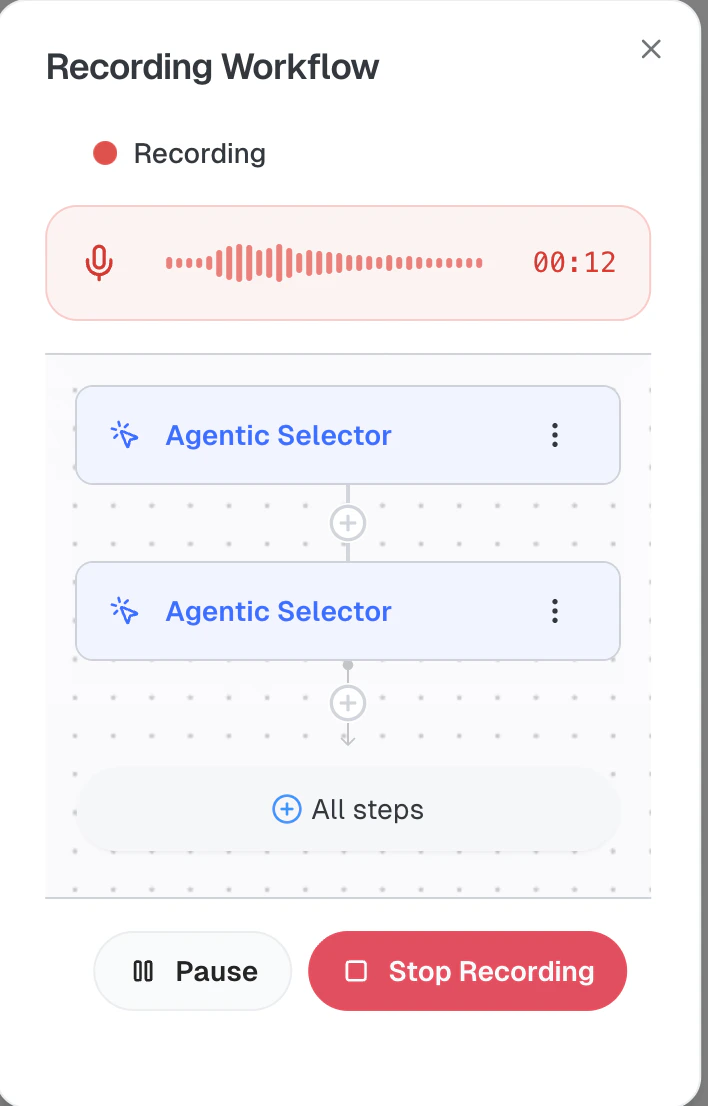Open the second Agentic Selector kebab menu
Viewport: 708px width, 1106px height.
pyautogui.click(x=555, y=611)
